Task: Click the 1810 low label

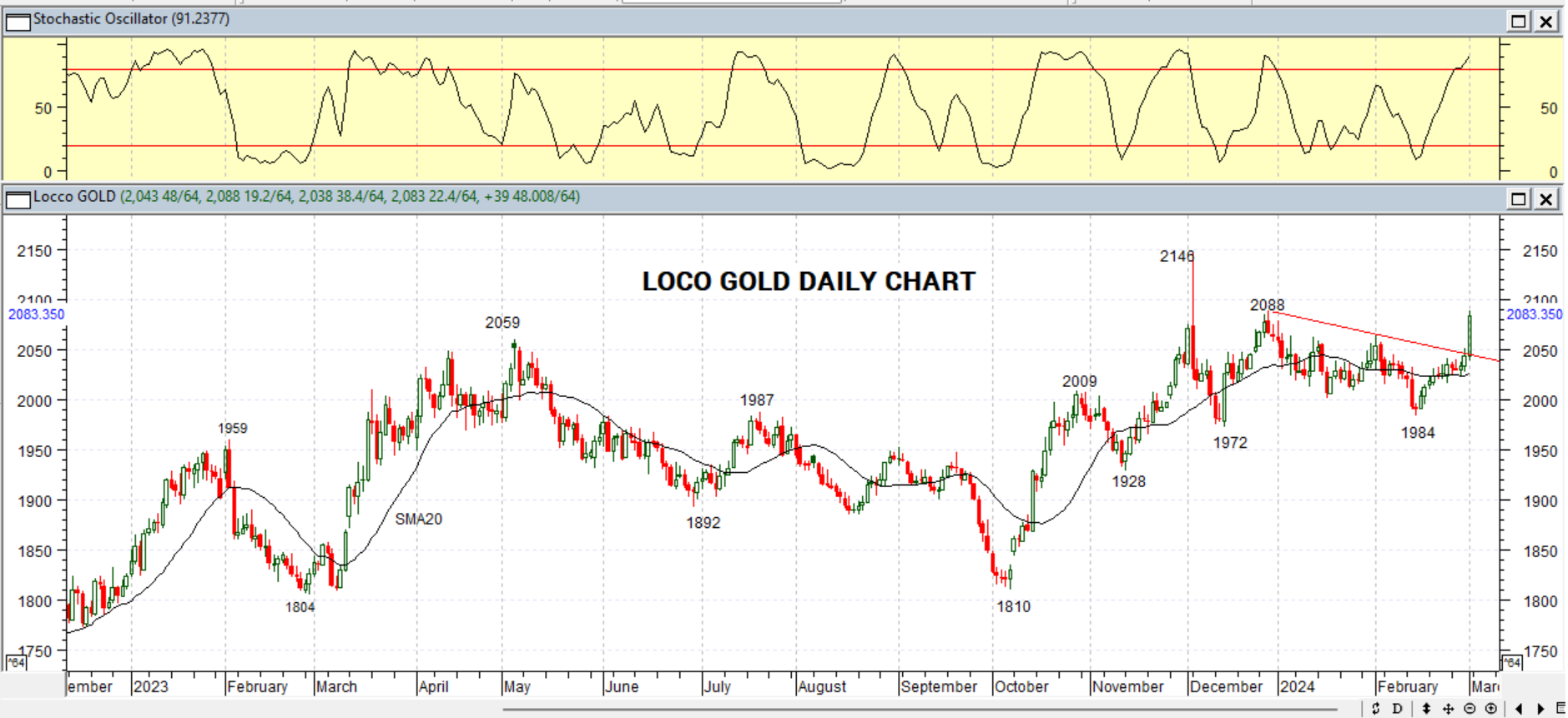Action: point(1013,606)
